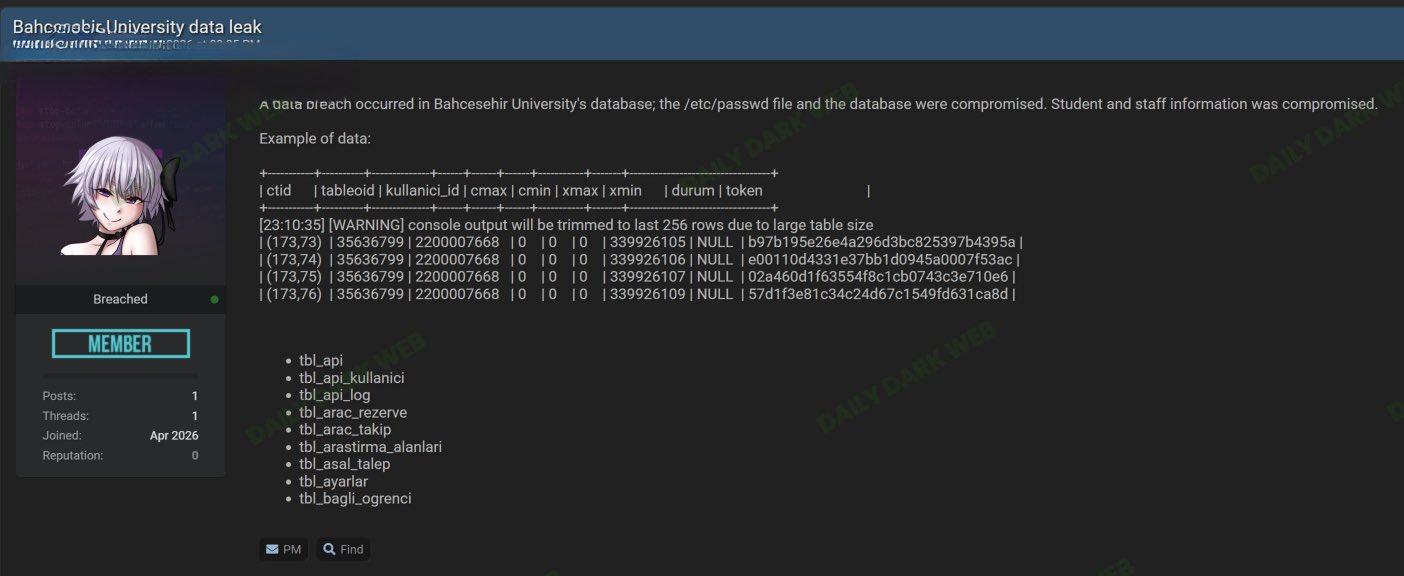Click the Joined Apr 2026 value

174,436
